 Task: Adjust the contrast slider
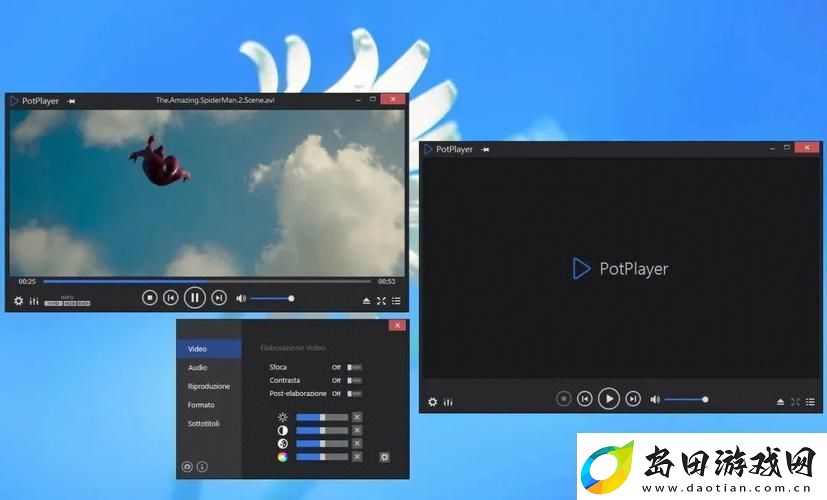pyautogui.click(x=322, y=430)
